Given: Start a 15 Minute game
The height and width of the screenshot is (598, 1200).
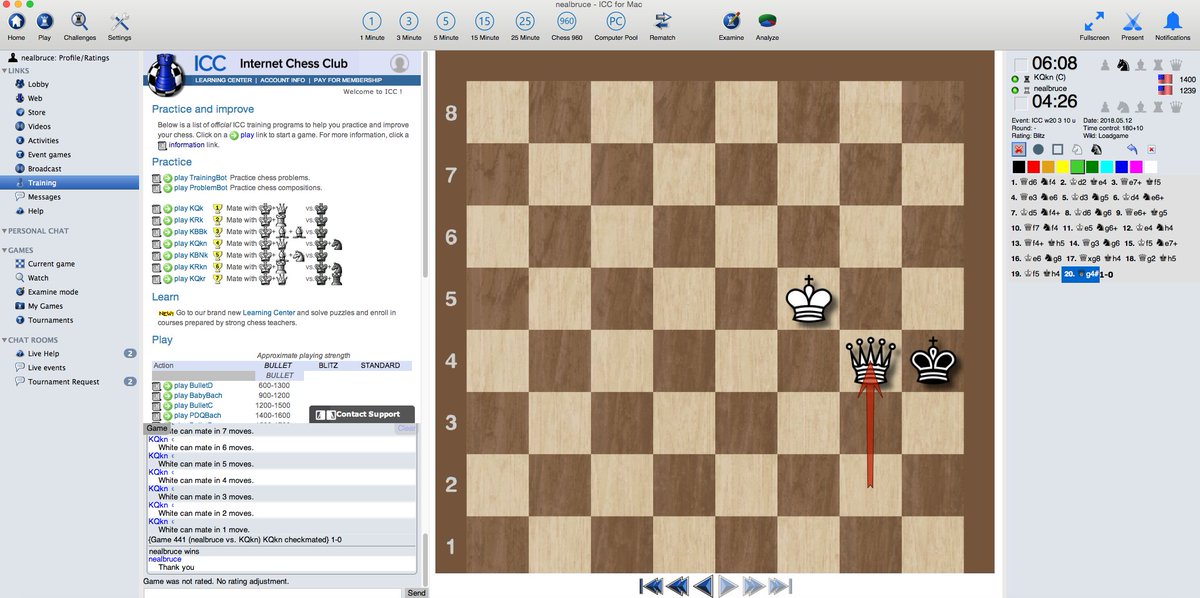Looking at the screenshot, I should click(x=484, y=24).
